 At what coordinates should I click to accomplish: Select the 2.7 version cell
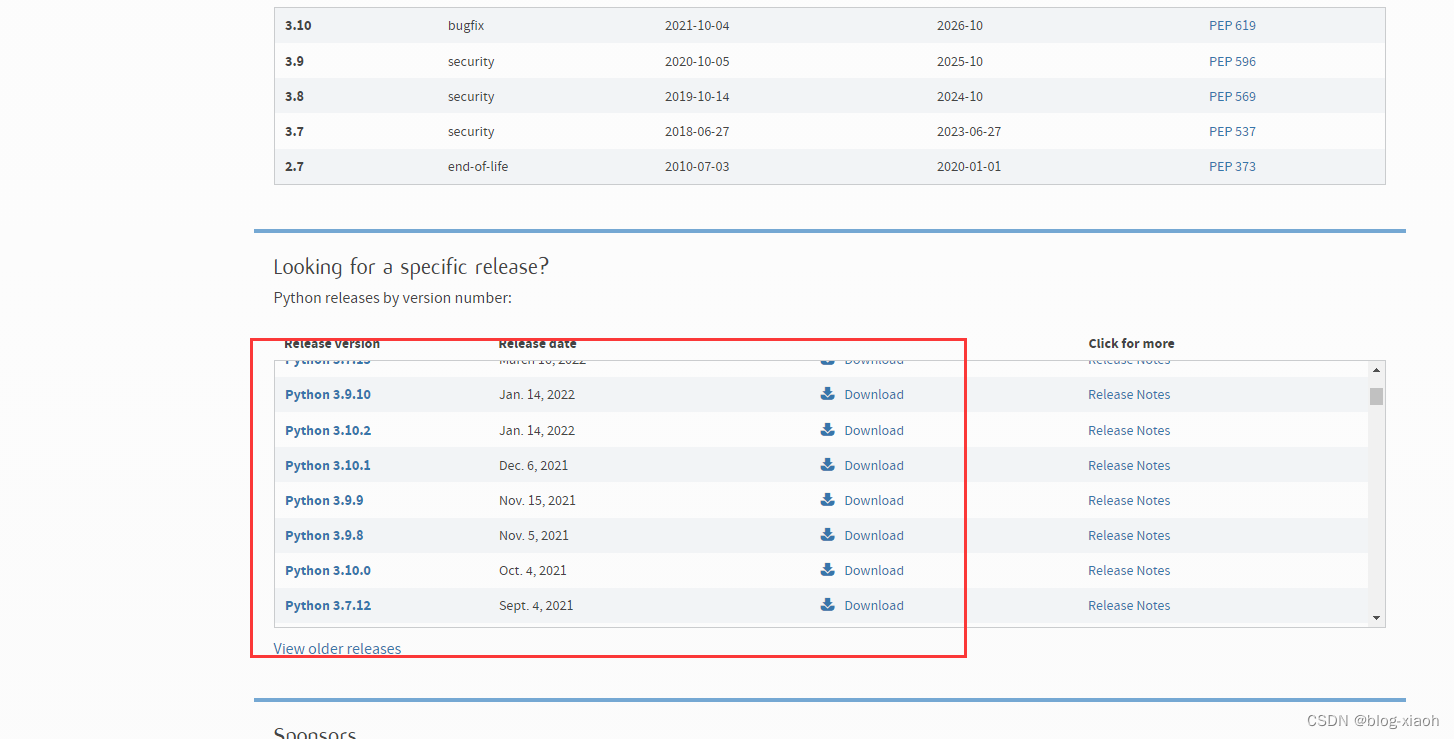(294, 167)
